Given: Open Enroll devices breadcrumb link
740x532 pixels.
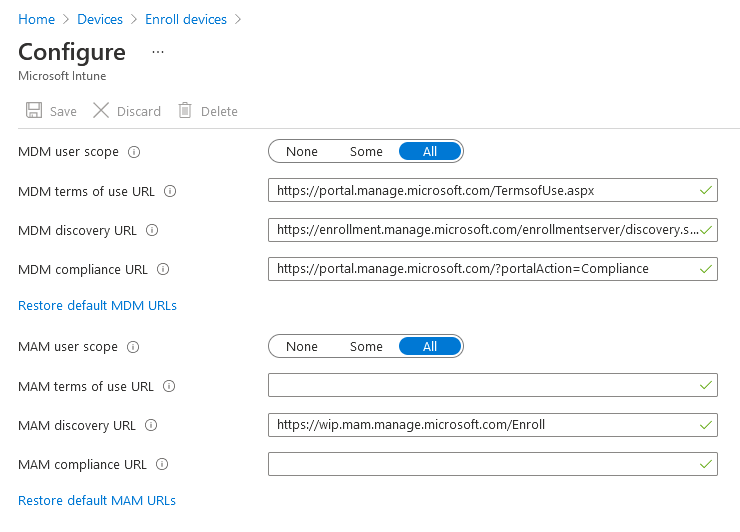Looking at the screenshot, I should tap(186, 19).
